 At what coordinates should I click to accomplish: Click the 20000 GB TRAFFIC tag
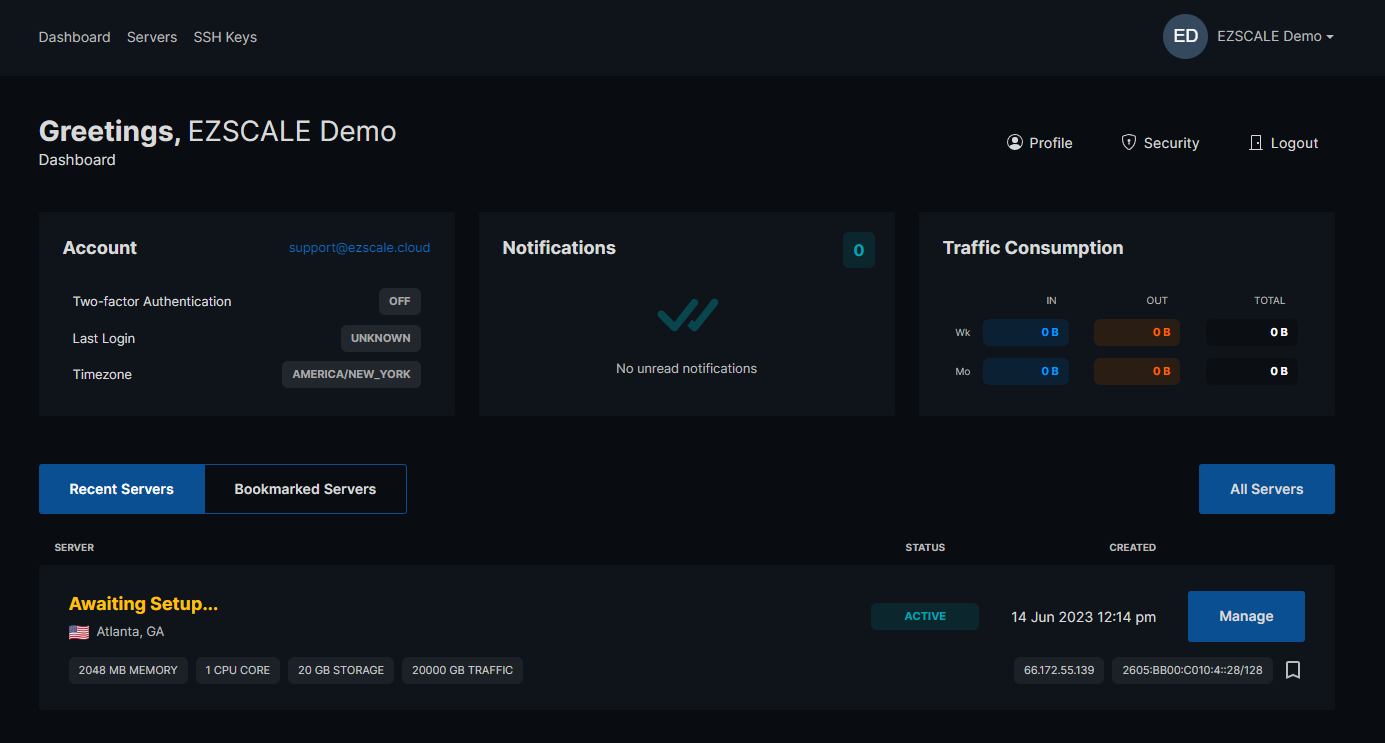(x=462, y=670)
